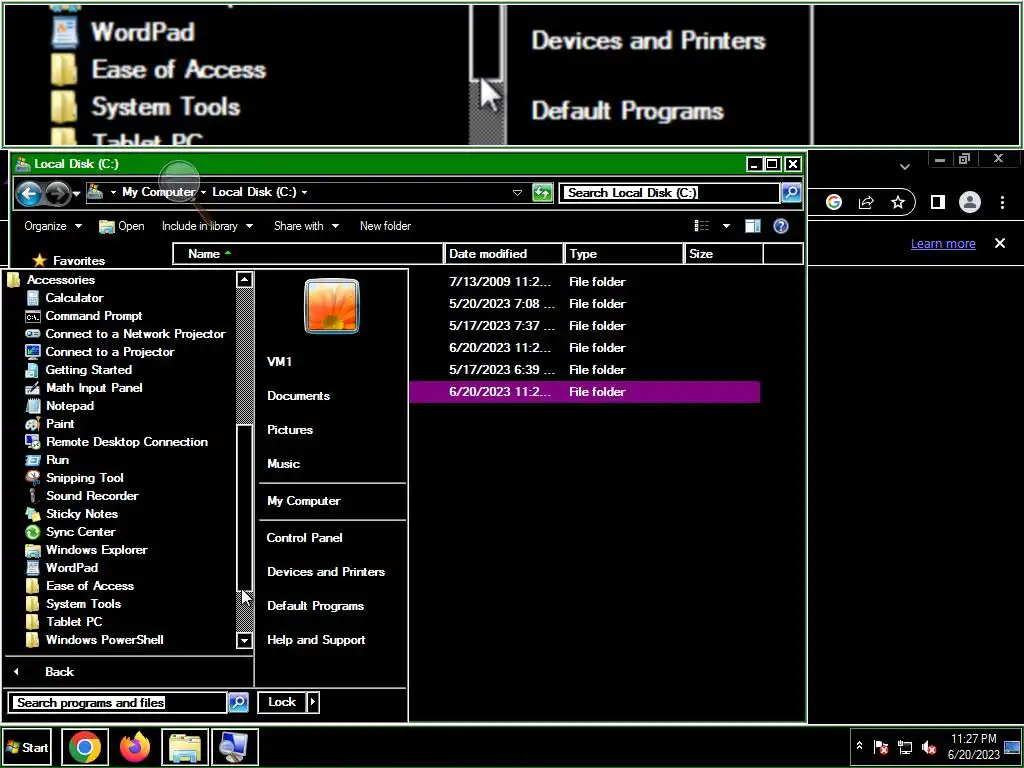
Task: Refresh the Local Disk (C:) folder view
Action: tap(543, 193)
